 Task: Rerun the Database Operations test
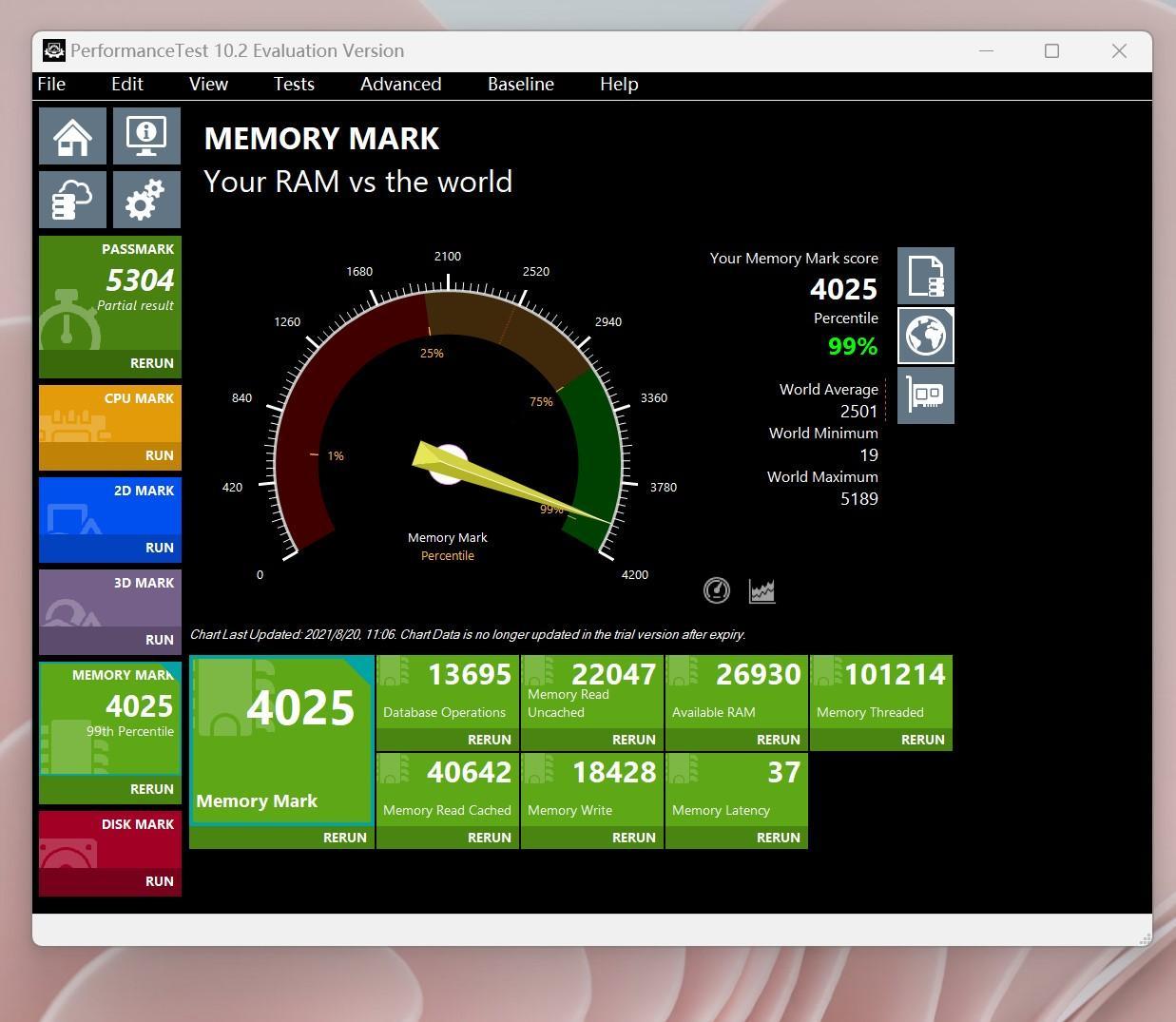pyautogui.click(x=489, y=740)
